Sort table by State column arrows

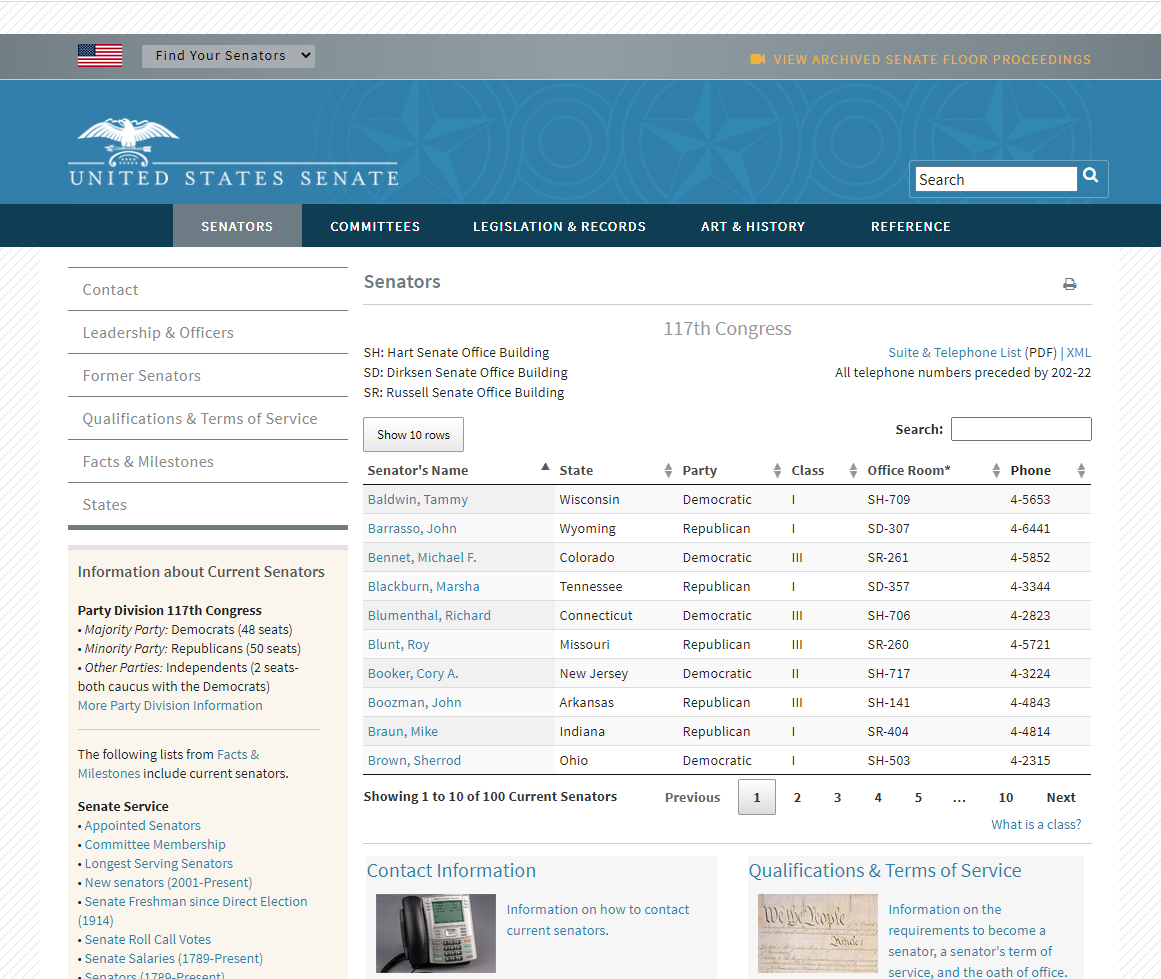pyautogui.click(x=668, y=470)
